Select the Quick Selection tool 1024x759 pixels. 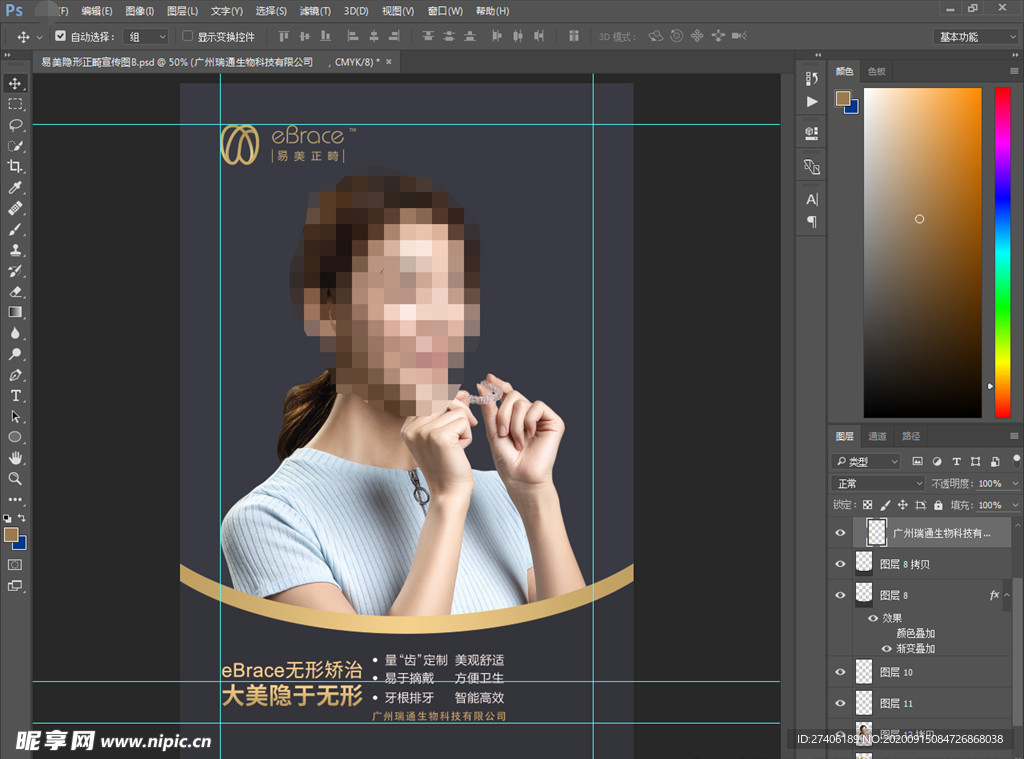pyautogui.click(x=15, y=146)
